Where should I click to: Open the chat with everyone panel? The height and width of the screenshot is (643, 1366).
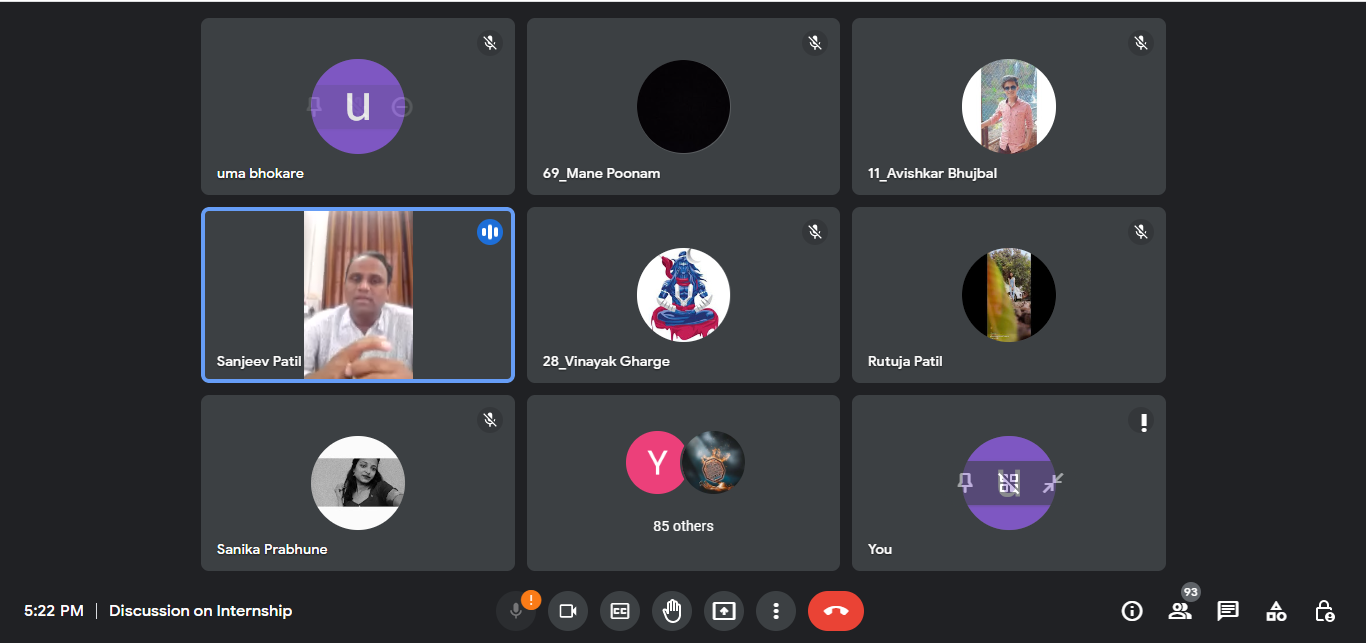coord(1228,611)
